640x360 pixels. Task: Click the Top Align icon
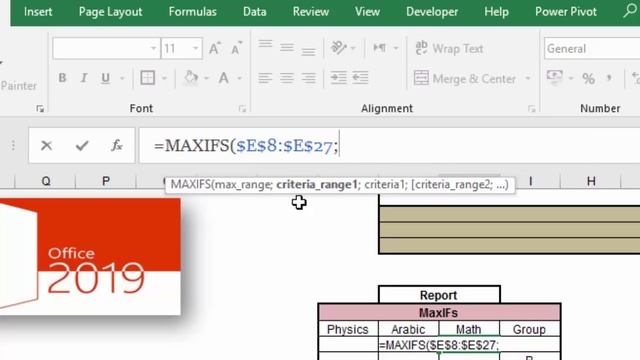(x=265, y=44)
